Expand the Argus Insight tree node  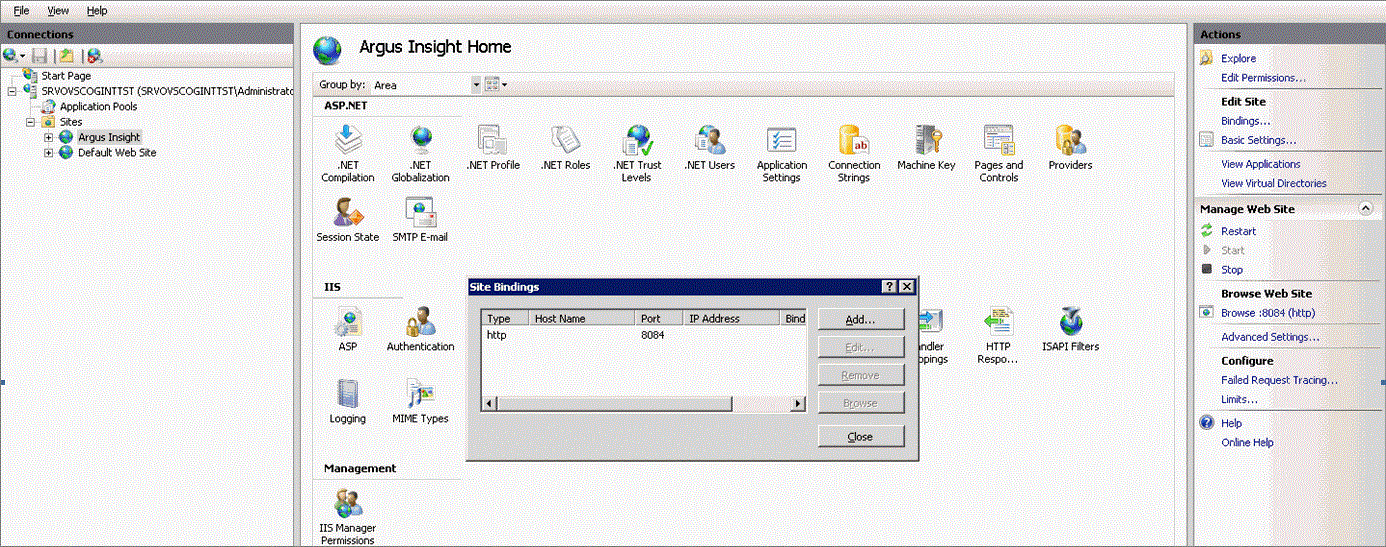point(48,137)
